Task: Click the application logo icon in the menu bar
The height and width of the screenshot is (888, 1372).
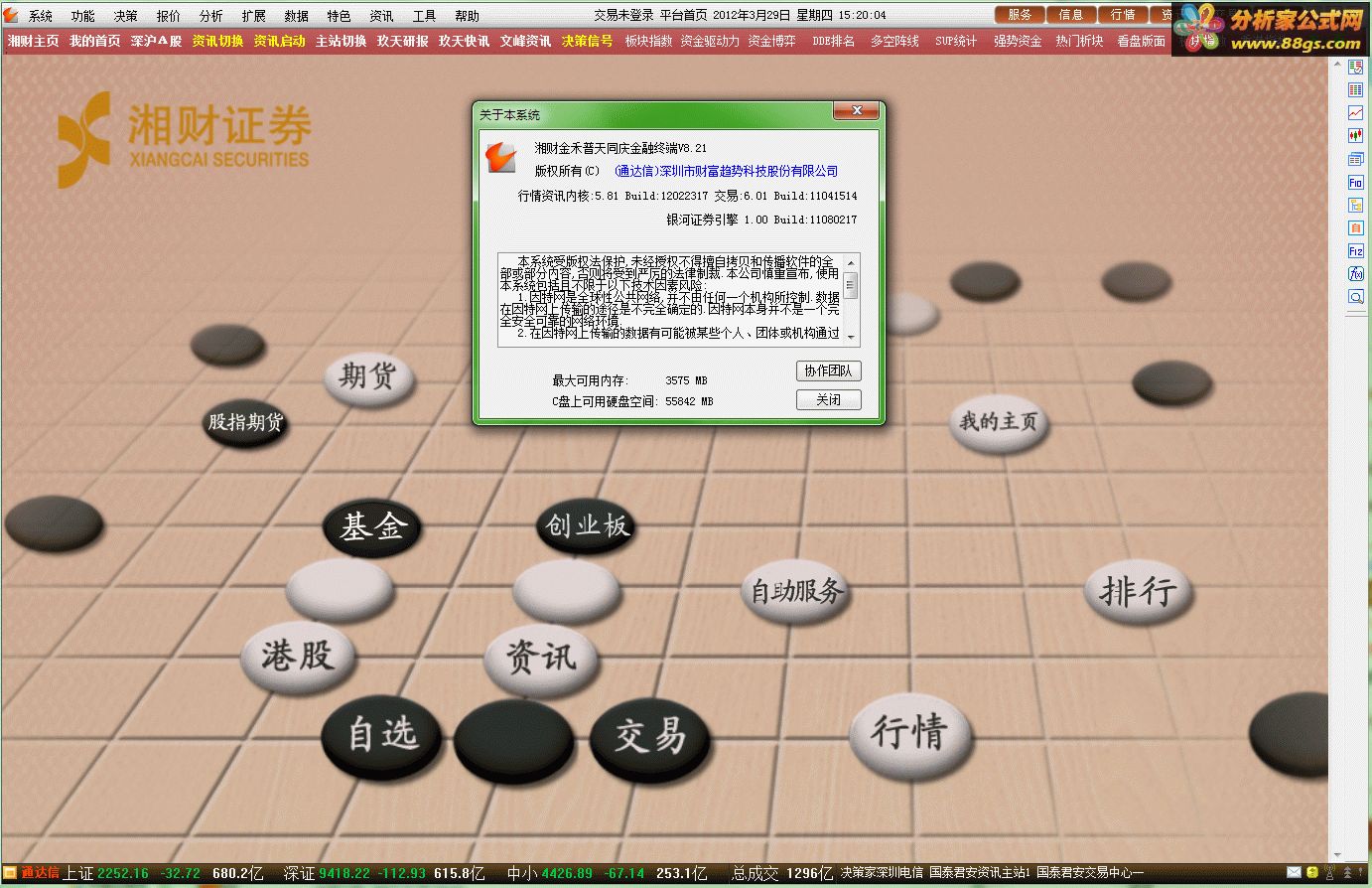Action: (x=10, y=15)
